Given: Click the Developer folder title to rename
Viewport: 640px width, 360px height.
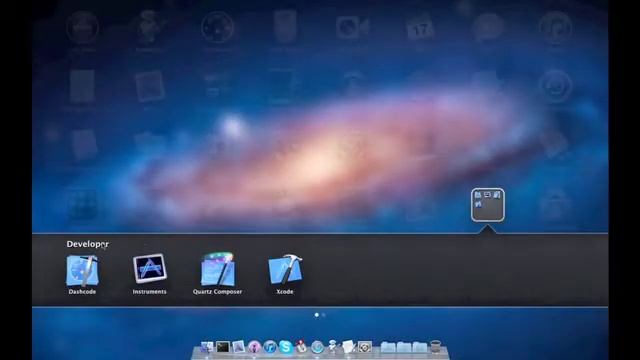Looking at the screenshot, I should [87, 244].
